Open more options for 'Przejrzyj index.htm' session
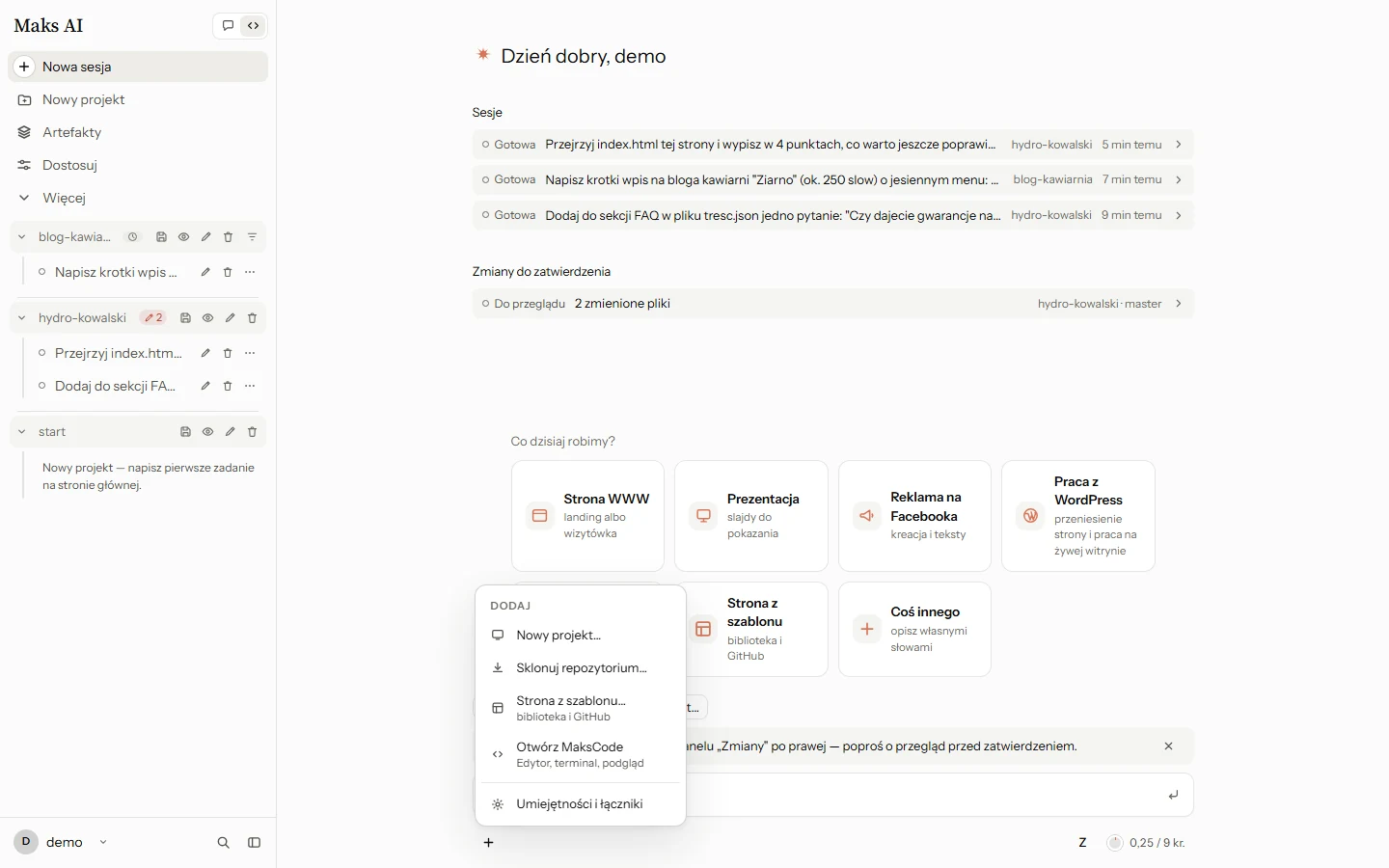This screenshot has height=868, width=1389. (x=250, y=353)
